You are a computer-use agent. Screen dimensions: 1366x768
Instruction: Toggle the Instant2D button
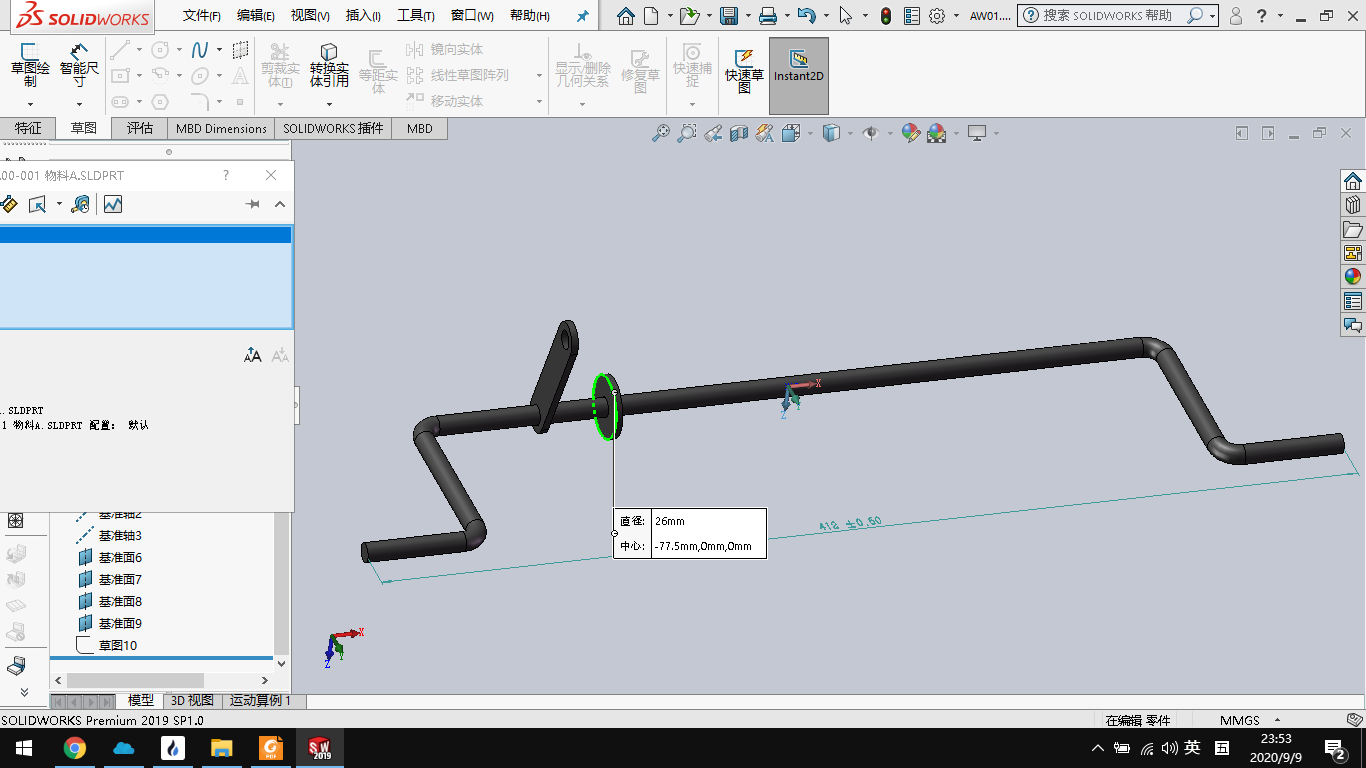[798, 65]
